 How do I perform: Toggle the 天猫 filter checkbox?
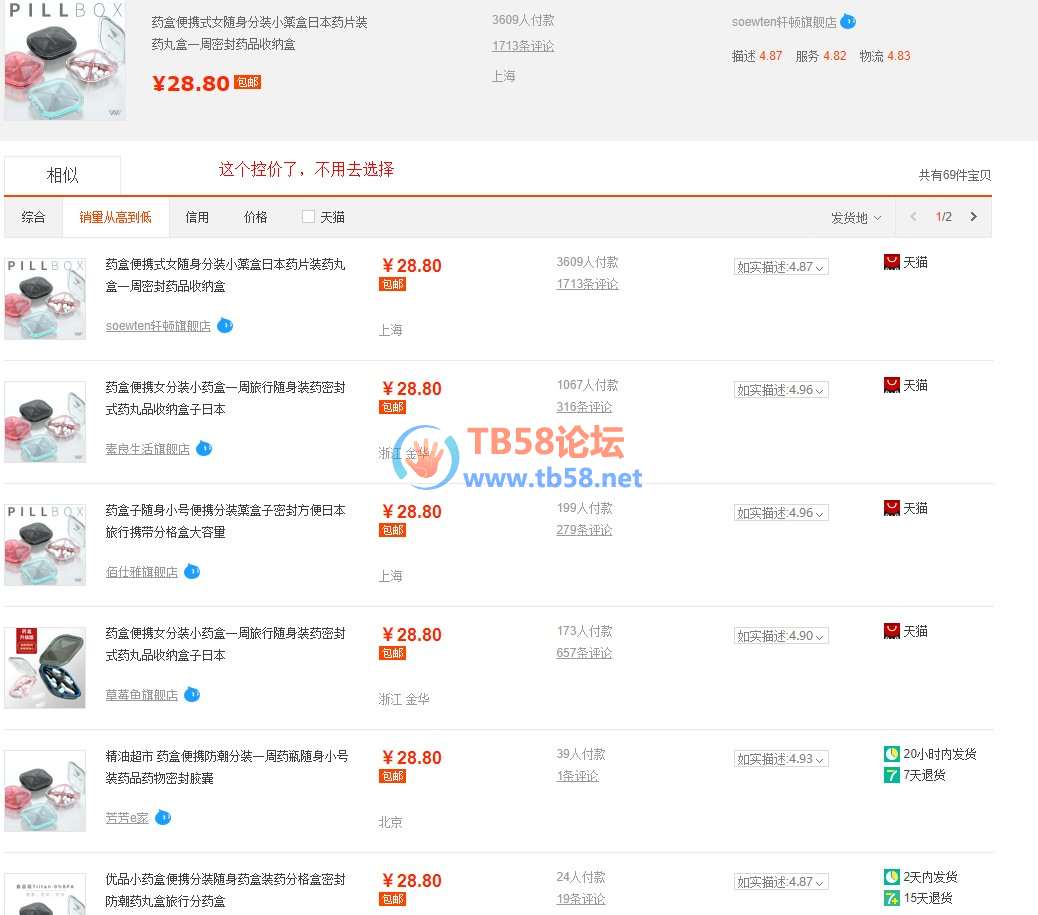tap(308, 217)
